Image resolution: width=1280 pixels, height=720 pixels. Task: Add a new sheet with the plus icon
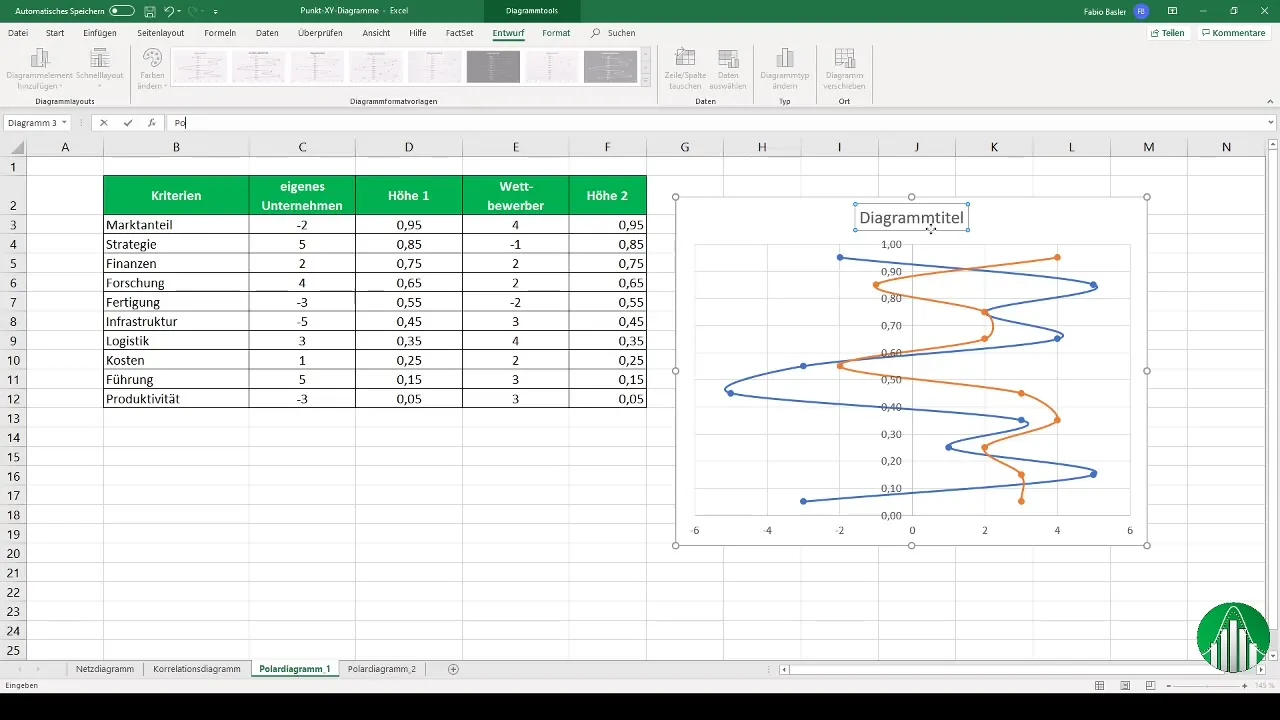(453, 668)
